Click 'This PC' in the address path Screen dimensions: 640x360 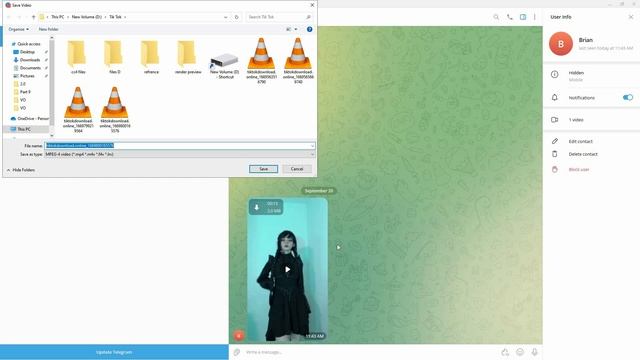58,17
